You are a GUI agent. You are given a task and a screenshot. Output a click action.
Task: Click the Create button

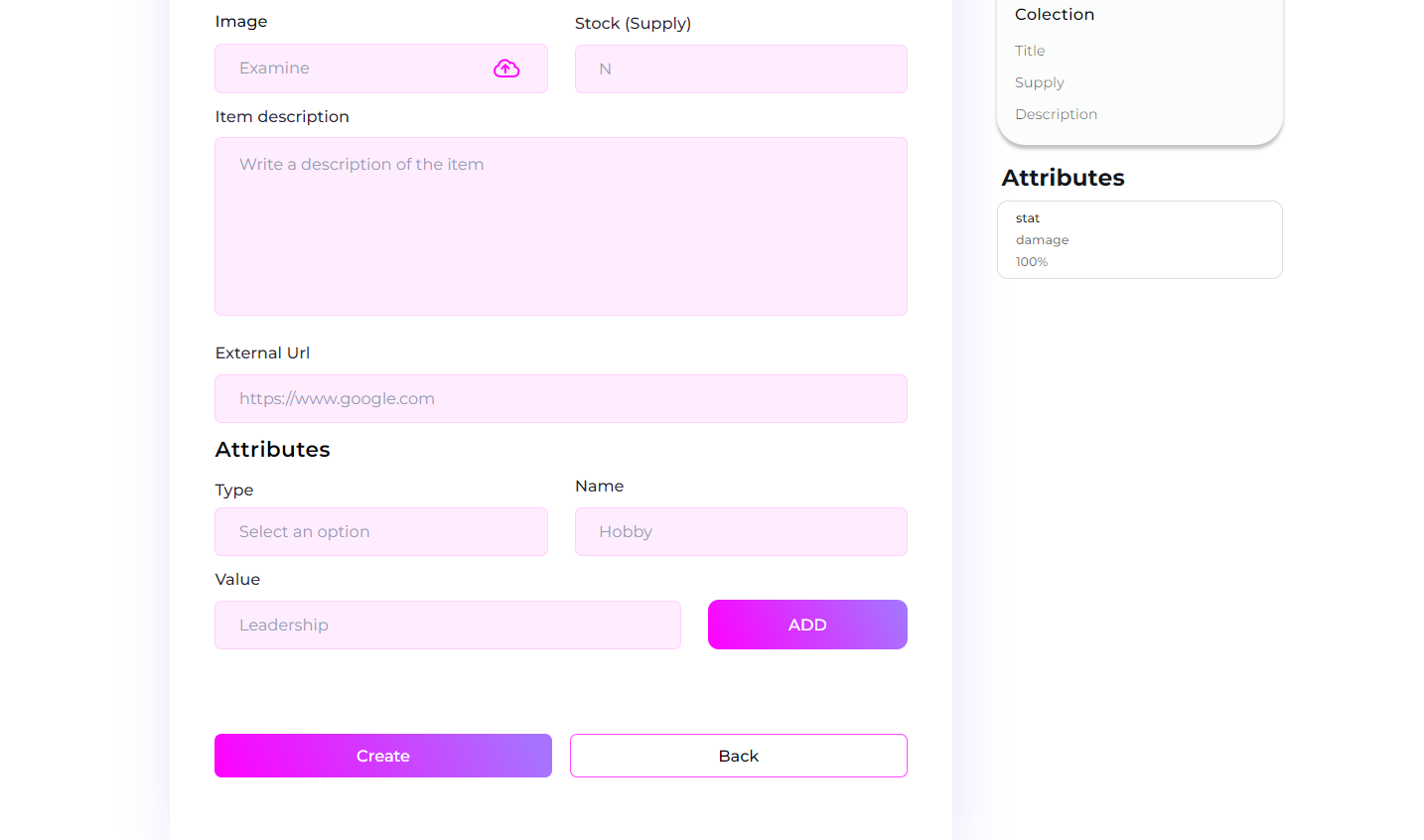click(x=383, y=756)
